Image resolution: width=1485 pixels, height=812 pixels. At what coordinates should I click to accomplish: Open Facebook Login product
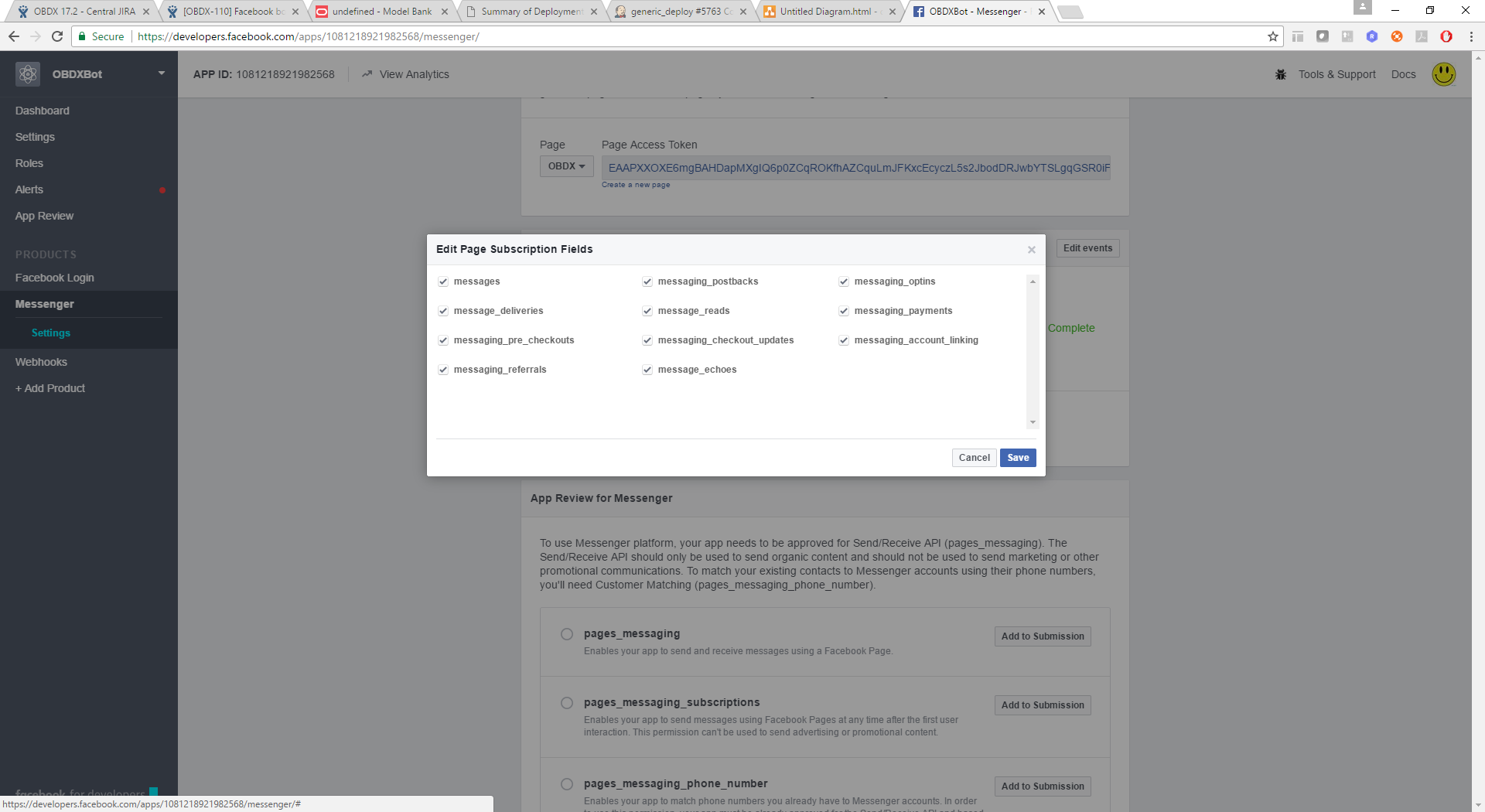pos(54,278)
